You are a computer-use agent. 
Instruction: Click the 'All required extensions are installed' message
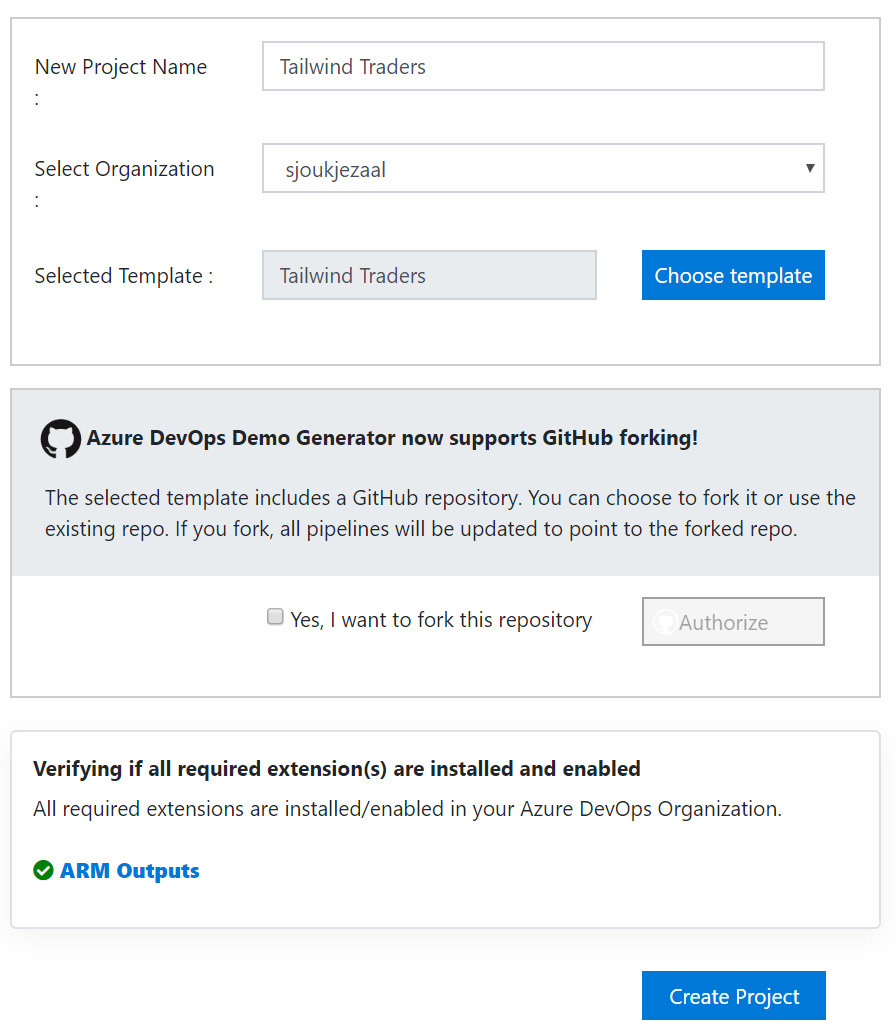(407, 809)
